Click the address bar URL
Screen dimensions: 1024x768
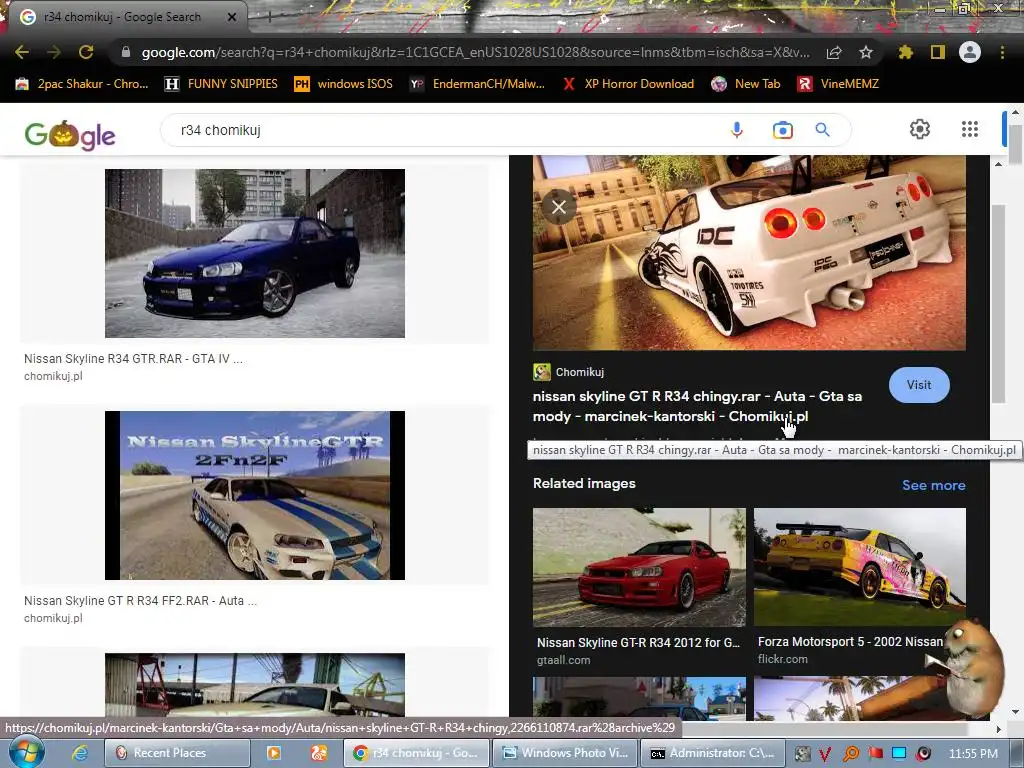[475, 52]
